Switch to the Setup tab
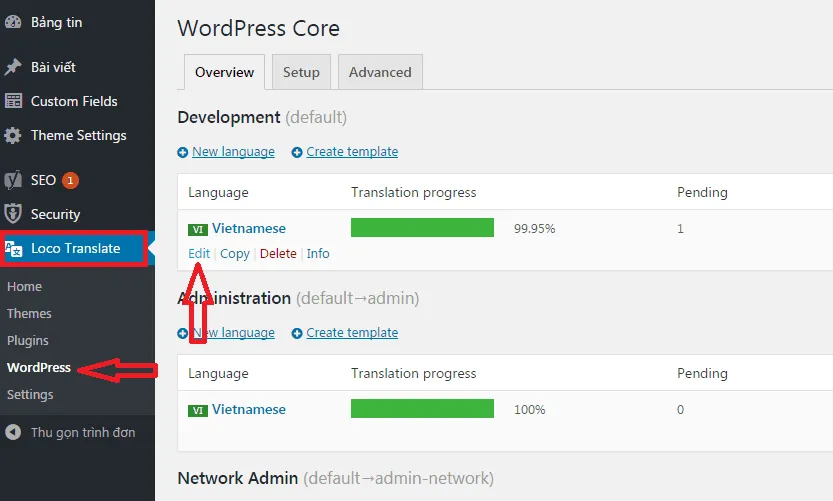The width and height of the screenshot is (833, 501). (301, 72)
